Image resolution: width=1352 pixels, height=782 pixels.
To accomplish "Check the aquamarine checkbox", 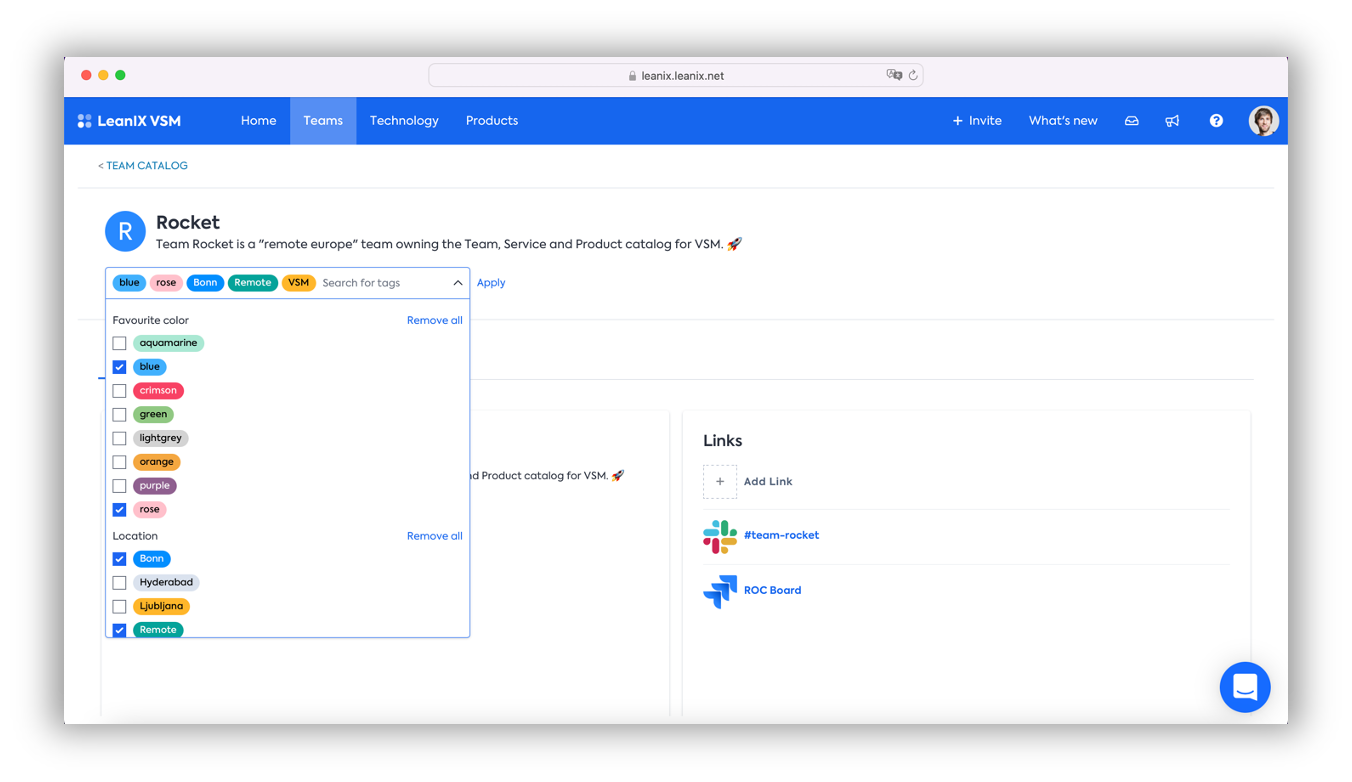I will (120, 343).
